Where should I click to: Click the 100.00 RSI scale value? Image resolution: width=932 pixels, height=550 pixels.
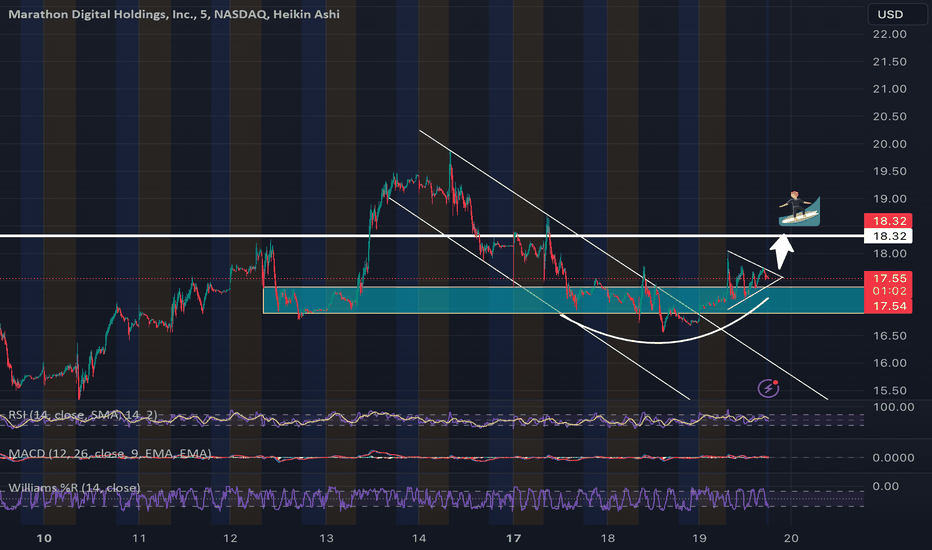tap(893, 407)
